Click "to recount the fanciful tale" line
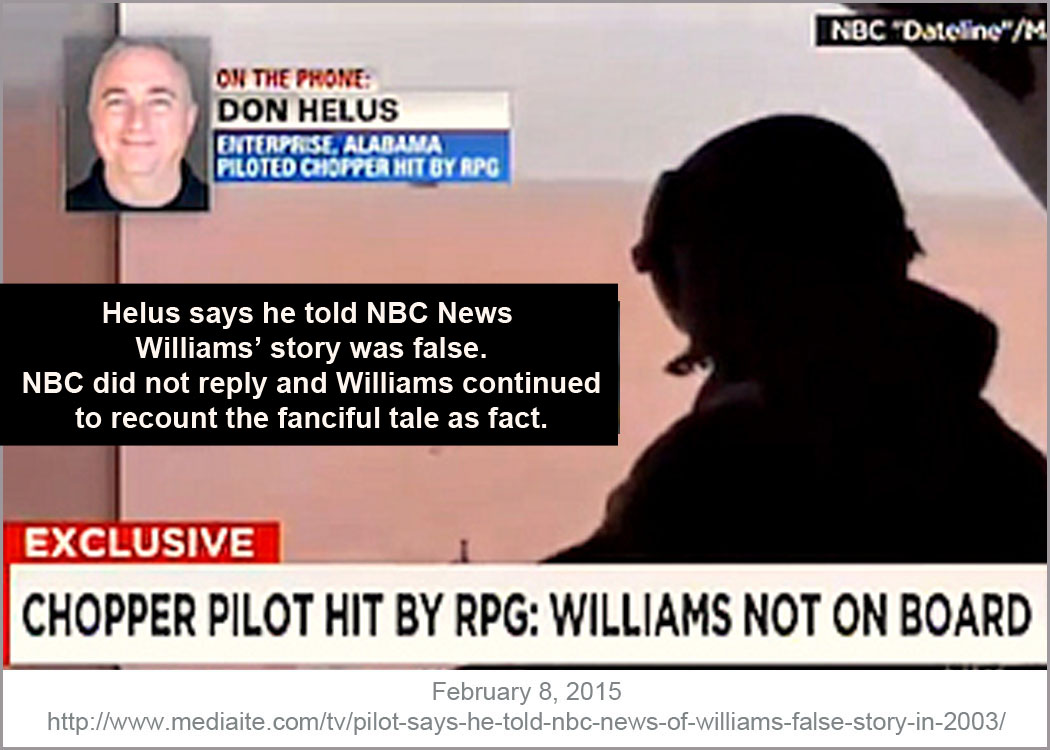This screenshot has height=750, width=1050. [x=311, y=418]
